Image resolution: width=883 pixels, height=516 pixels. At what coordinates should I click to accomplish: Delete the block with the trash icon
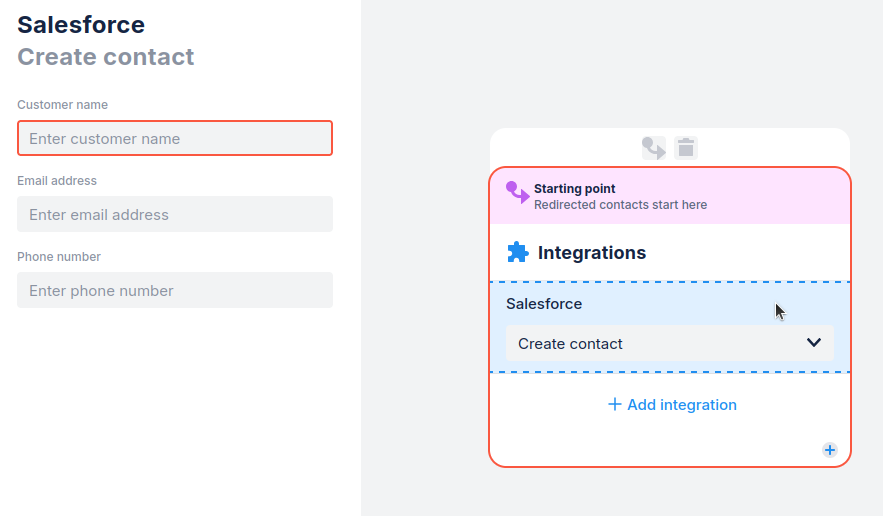pyautogui.click(x=686, y=148)
